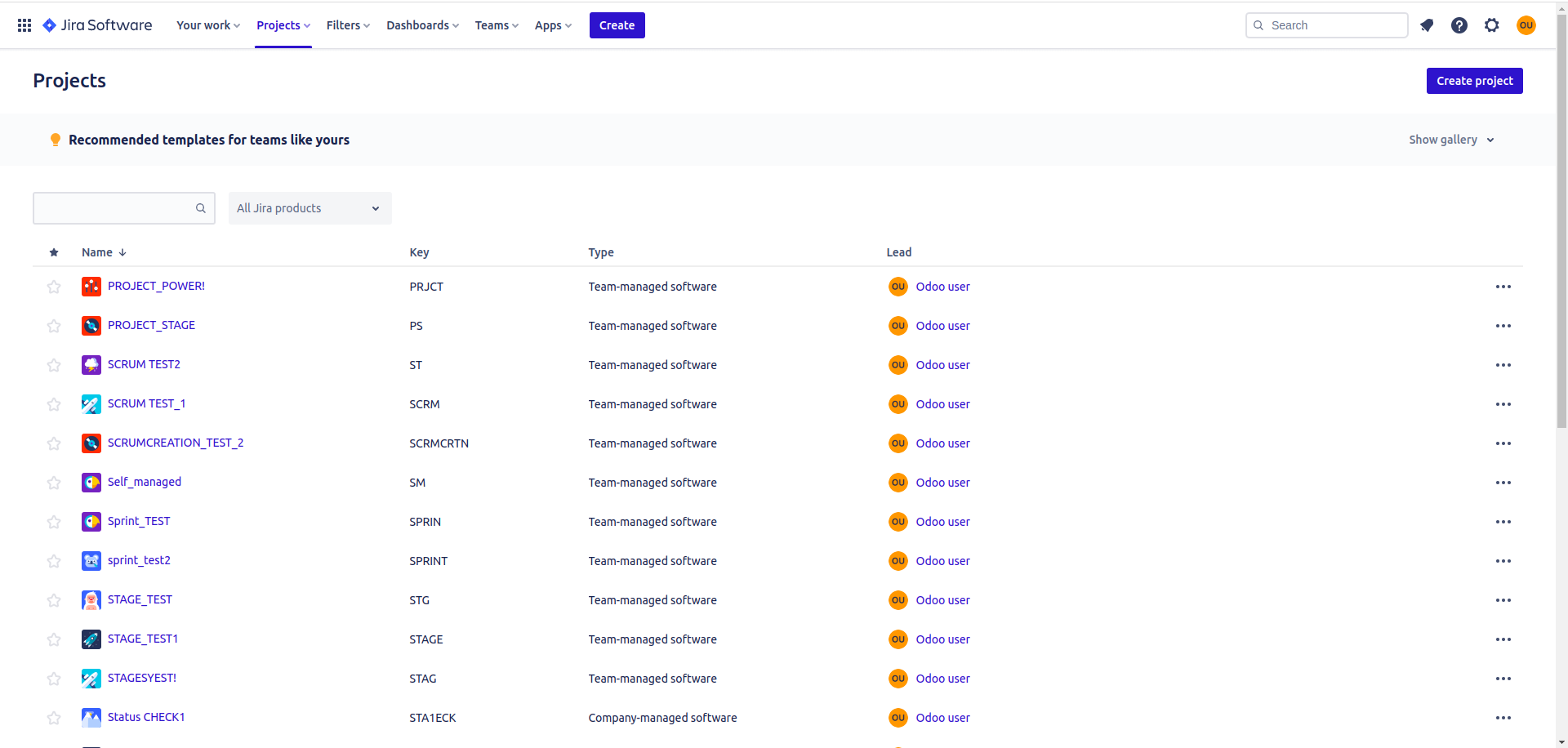Click the user profile avatar in header
Viewport: 1568px width, 748px height.
coord(1526,25)
